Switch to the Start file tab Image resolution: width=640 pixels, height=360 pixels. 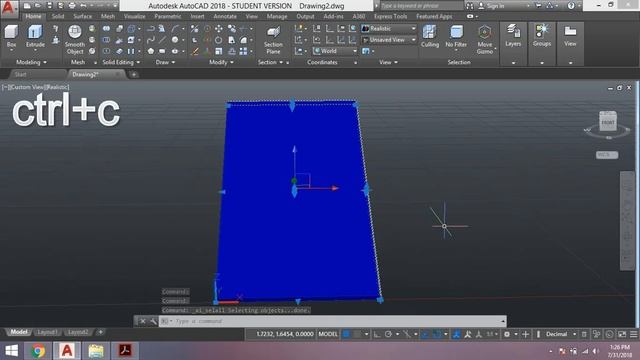20,74
